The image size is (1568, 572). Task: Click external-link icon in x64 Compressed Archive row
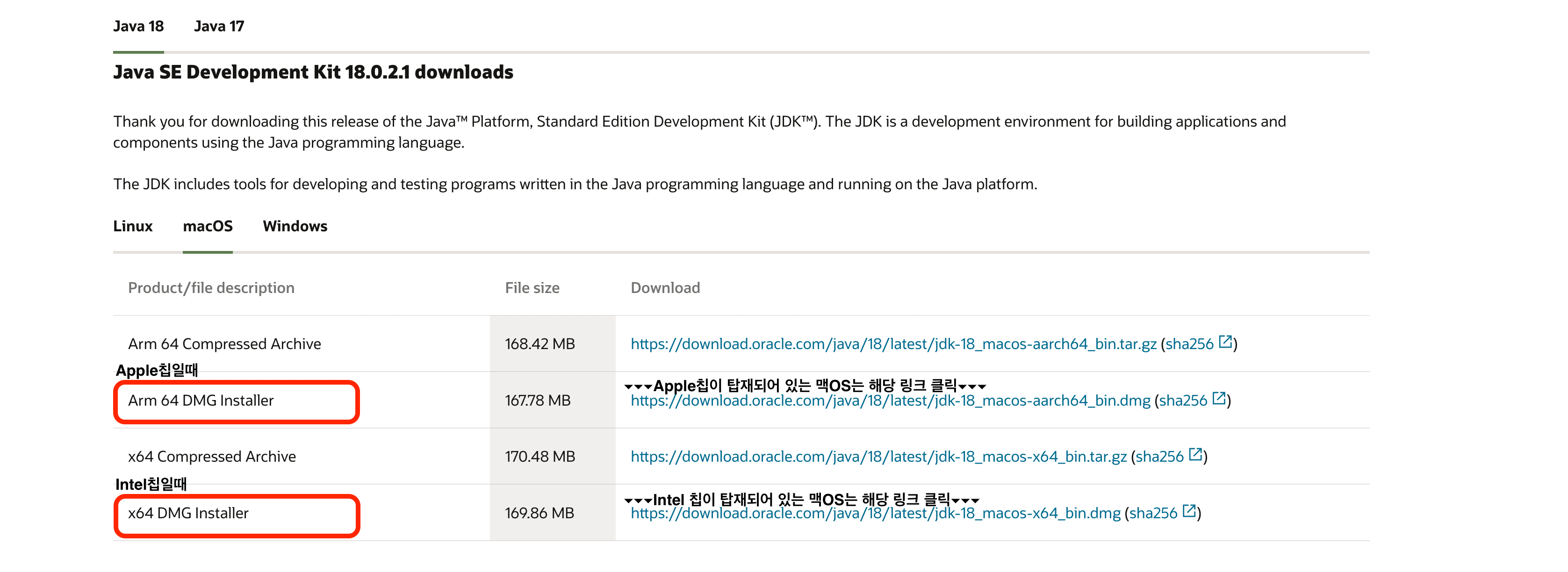[1195, 455]
